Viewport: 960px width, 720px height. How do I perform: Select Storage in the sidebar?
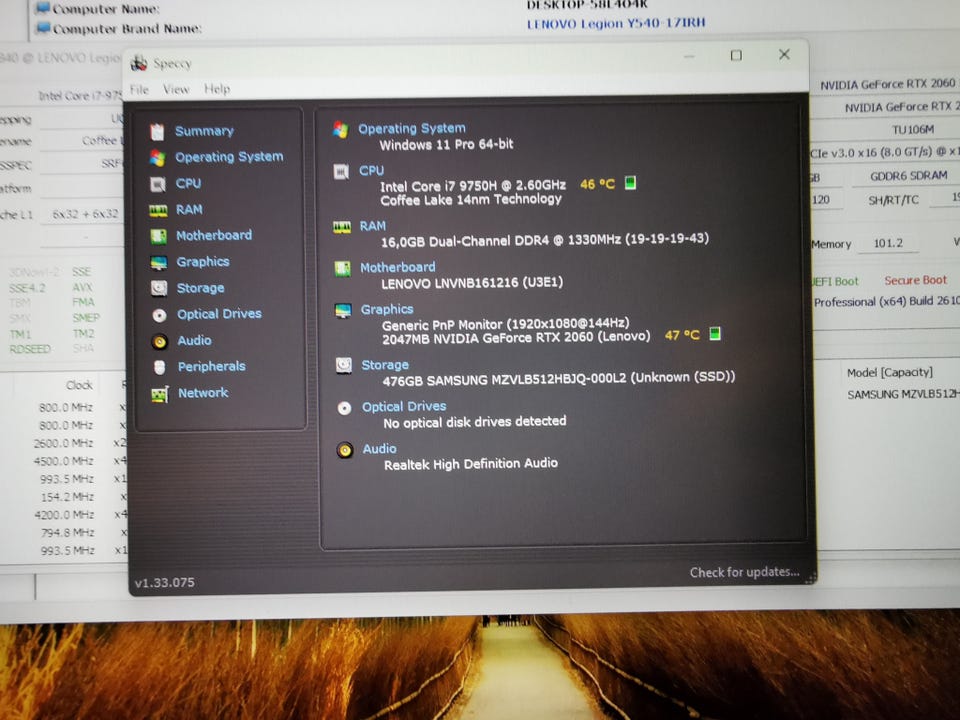click(x=200, y=288)
